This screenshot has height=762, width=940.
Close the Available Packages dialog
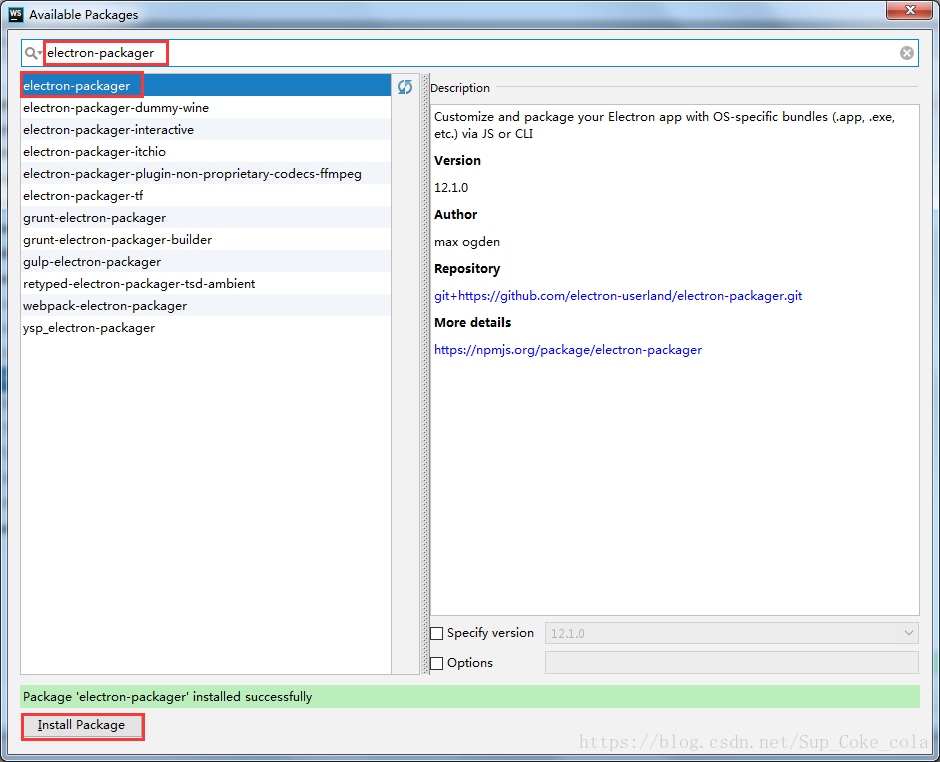pos(909,10)
